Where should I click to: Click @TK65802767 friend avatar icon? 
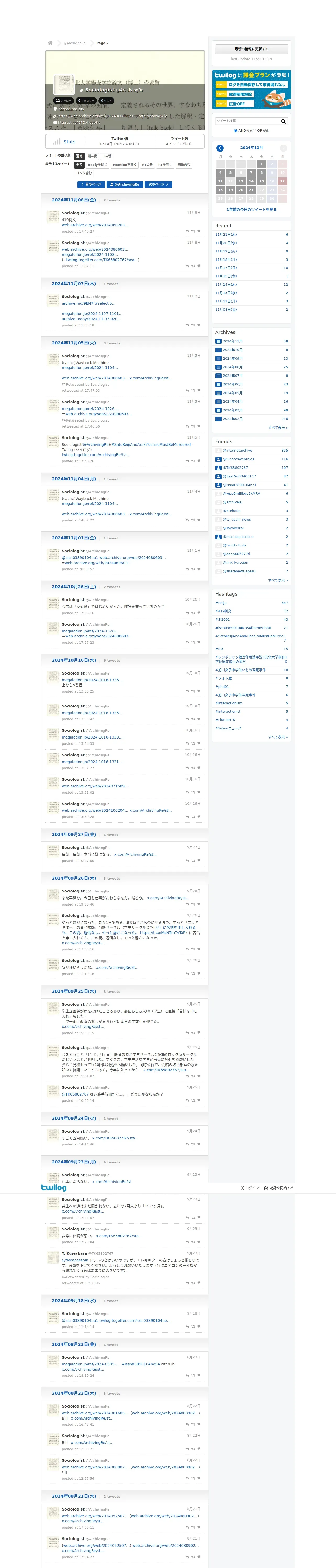[x=218, y=468]
